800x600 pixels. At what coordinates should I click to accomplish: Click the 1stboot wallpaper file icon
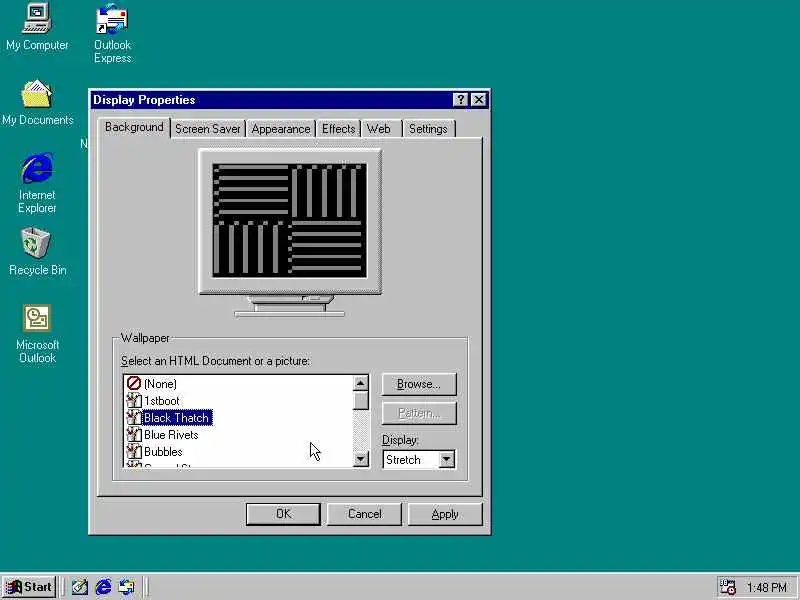134,401
